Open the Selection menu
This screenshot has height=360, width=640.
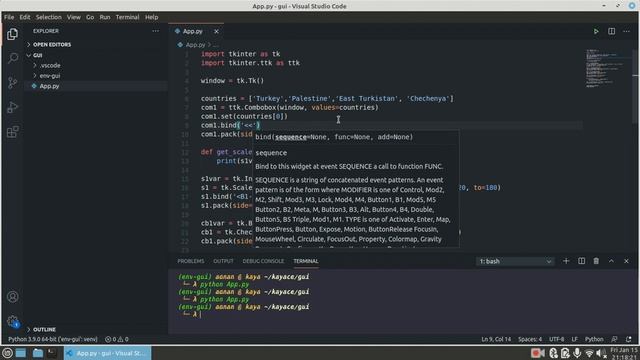pos(49,17)
